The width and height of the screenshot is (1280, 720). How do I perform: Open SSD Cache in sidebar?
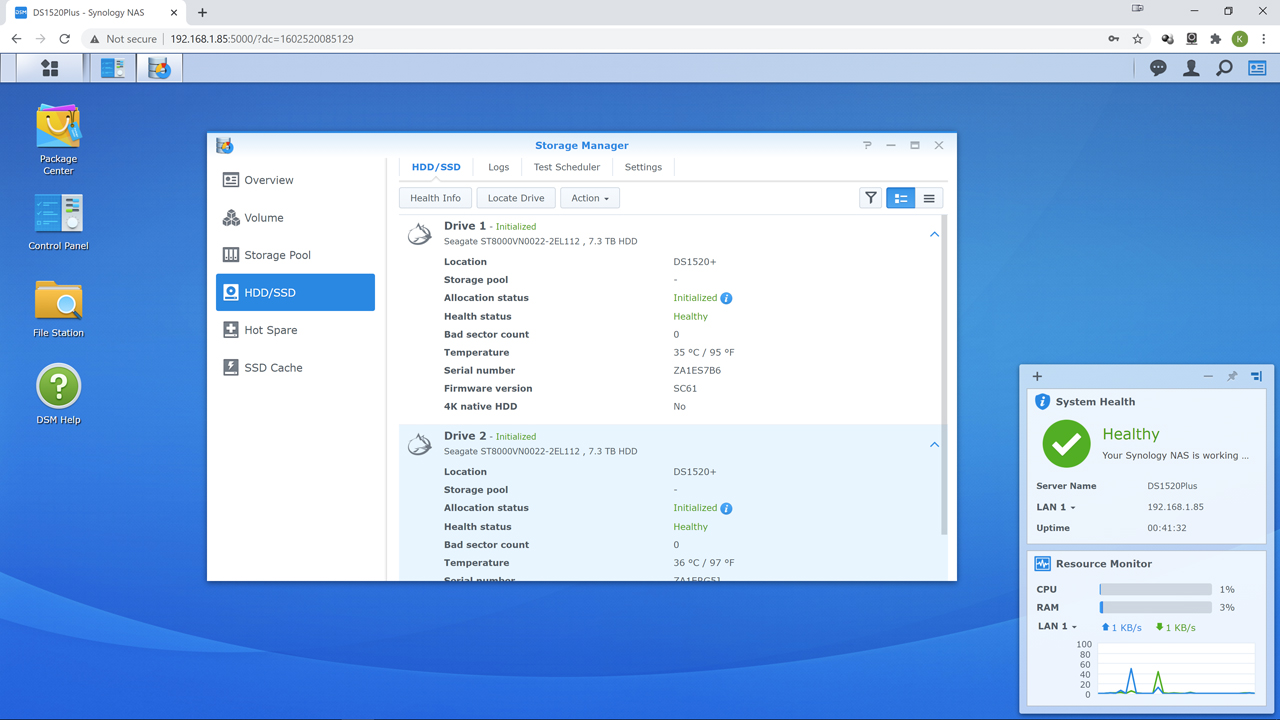point(295,368)
